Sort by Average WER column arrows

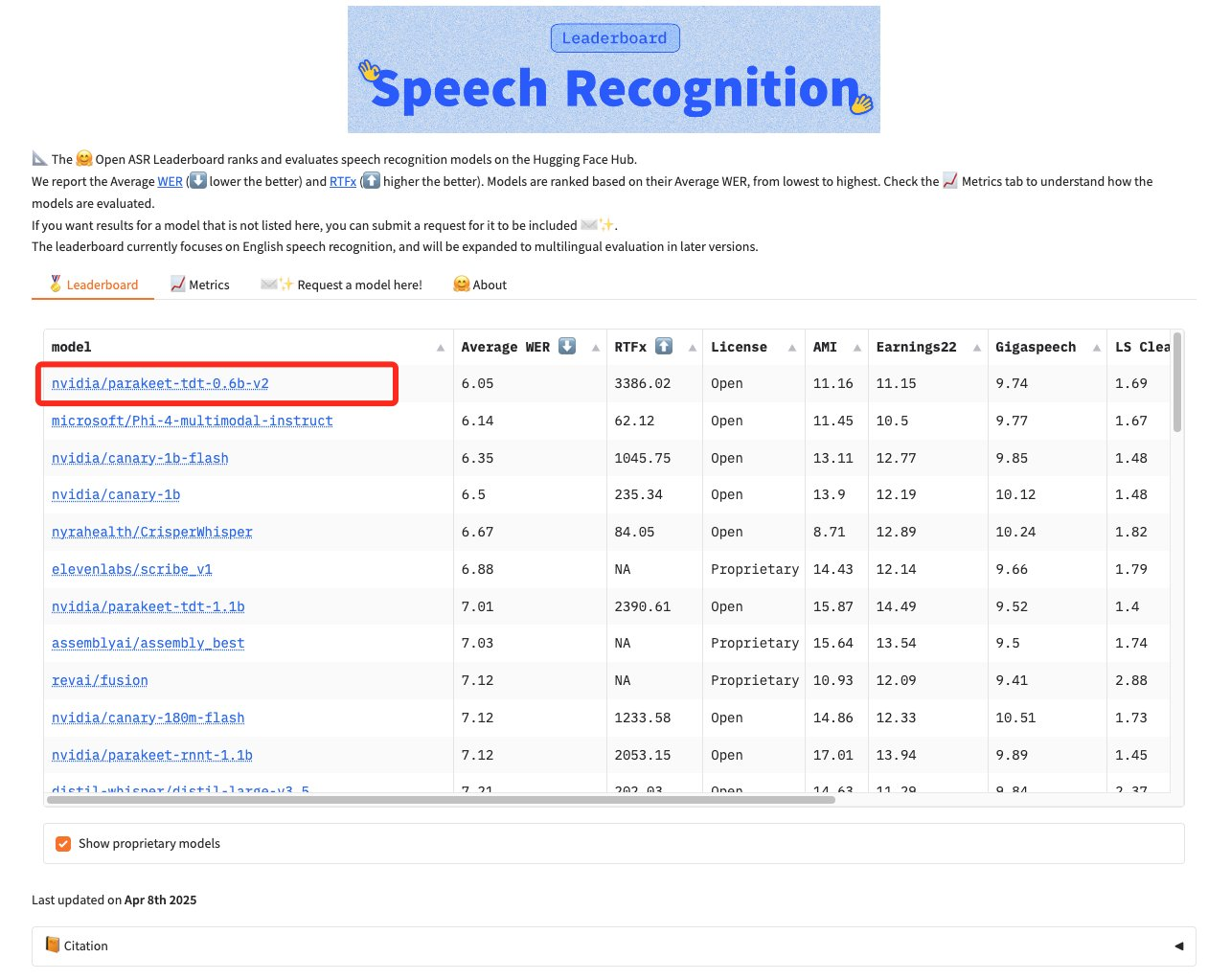[x=596, y=348]
